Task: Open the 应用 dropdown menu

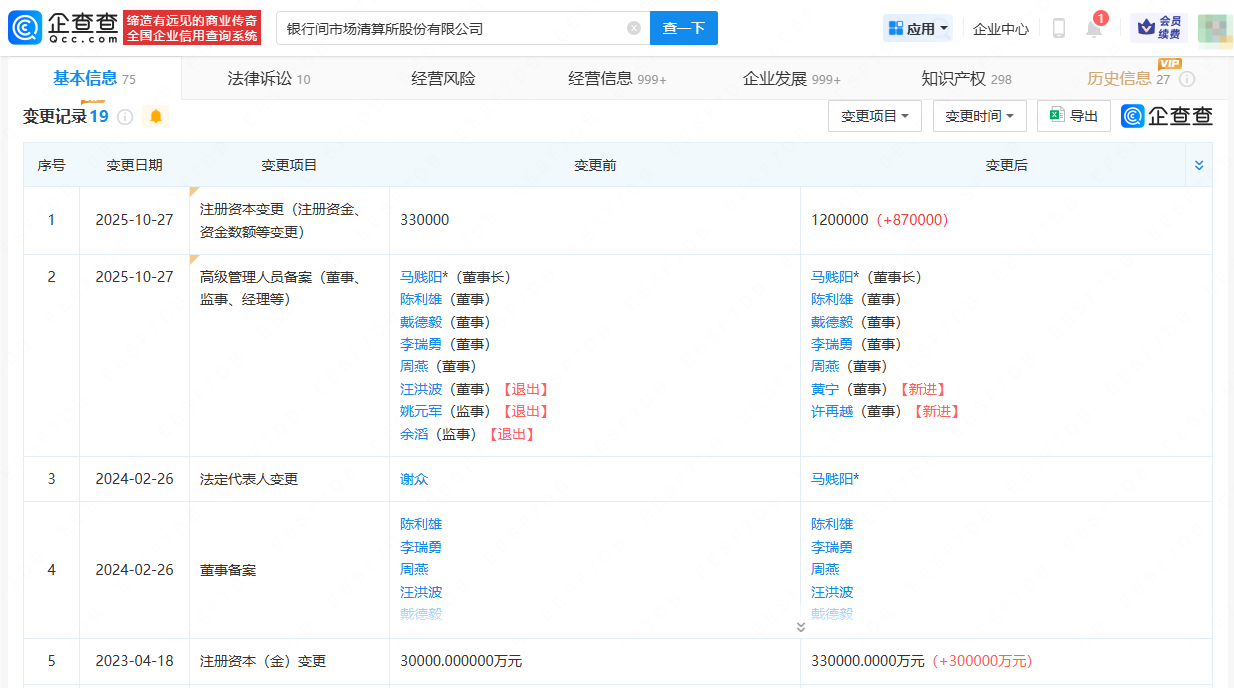Action: 918,29
